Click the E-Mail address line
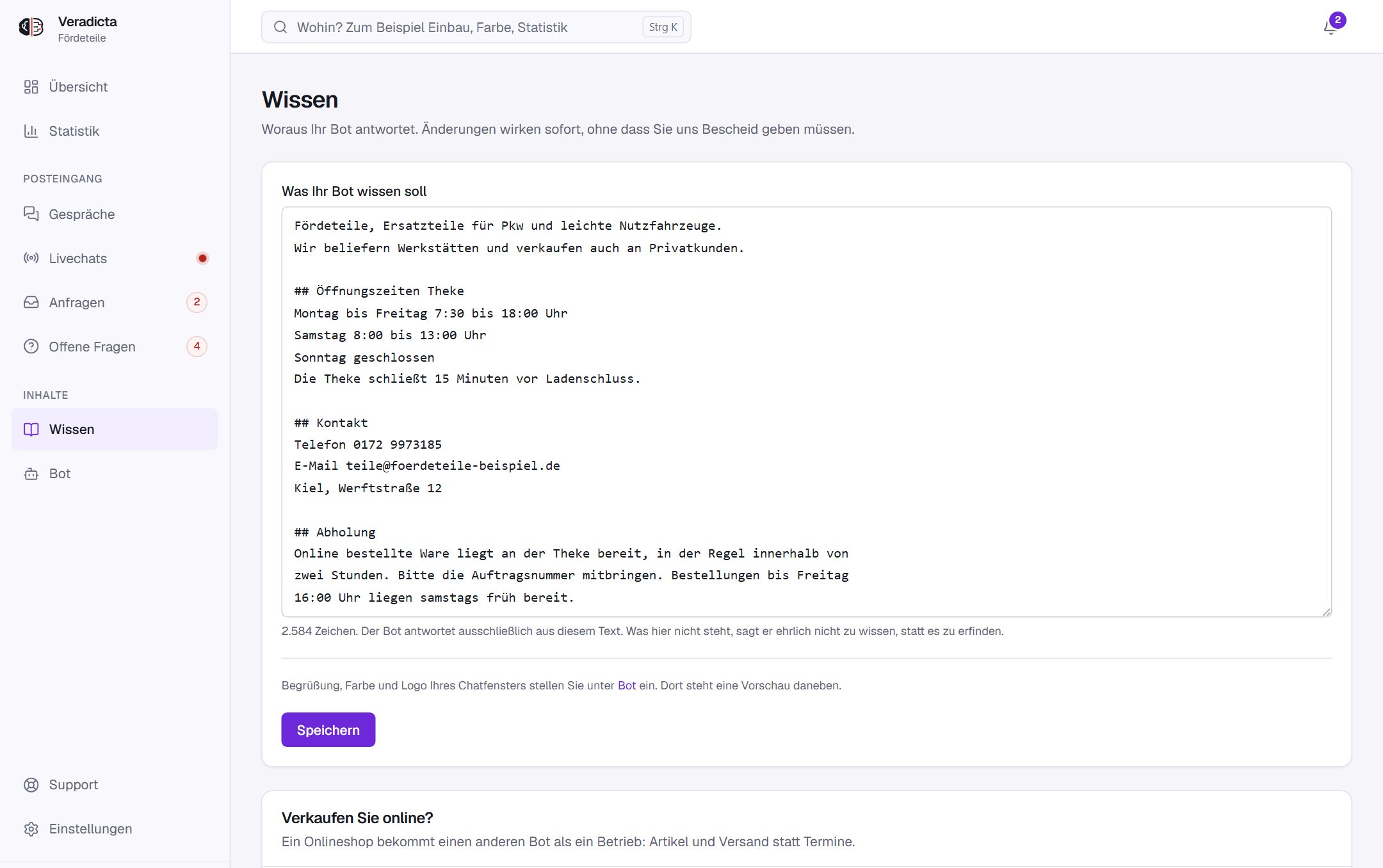Screen dimensions: 1383x868 point(427,466)
